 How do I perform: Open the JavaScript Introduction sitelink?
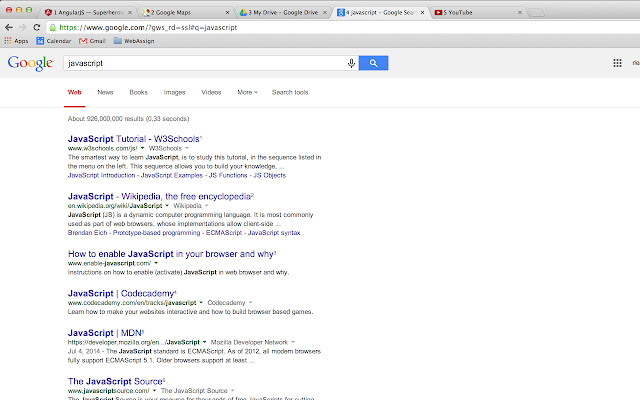tap(101, 175)
